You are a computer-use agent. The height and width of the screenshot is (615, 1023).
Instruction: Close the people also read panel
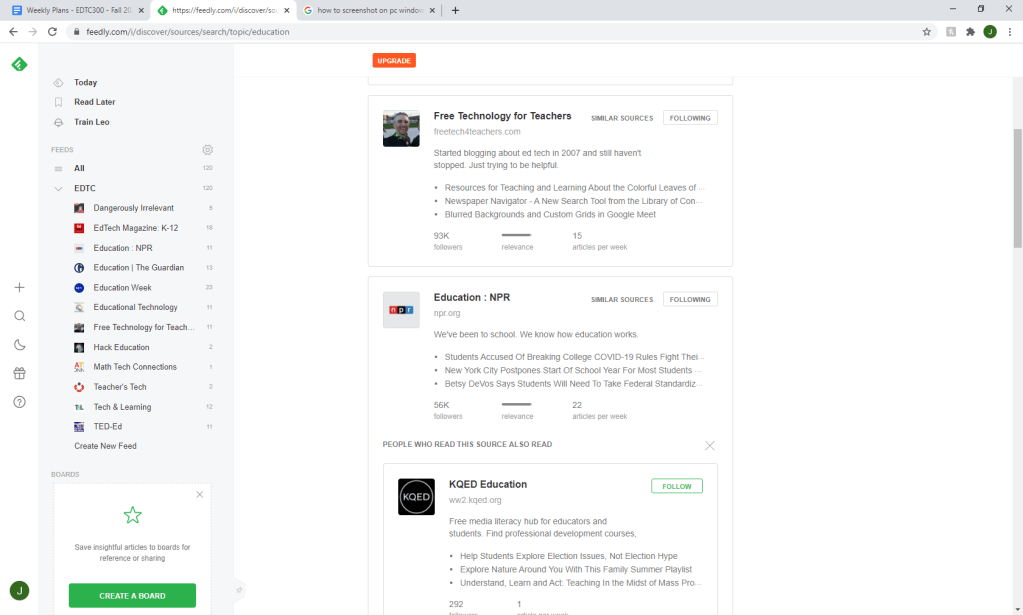[x=709, y=445]
